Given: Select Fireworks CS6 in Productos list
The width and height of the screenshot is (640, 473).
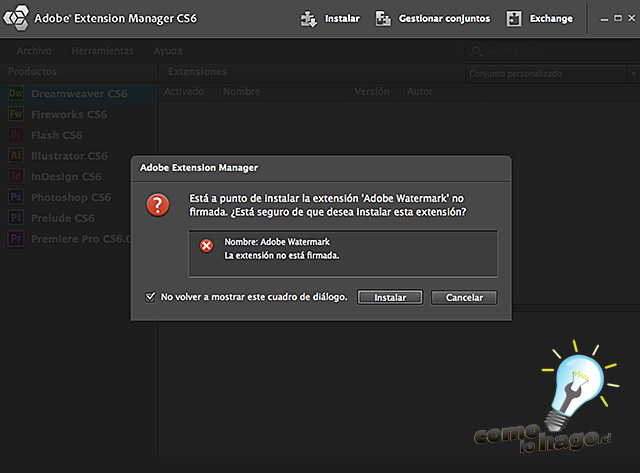Looking at the screenshot, I should pos(79,114).
